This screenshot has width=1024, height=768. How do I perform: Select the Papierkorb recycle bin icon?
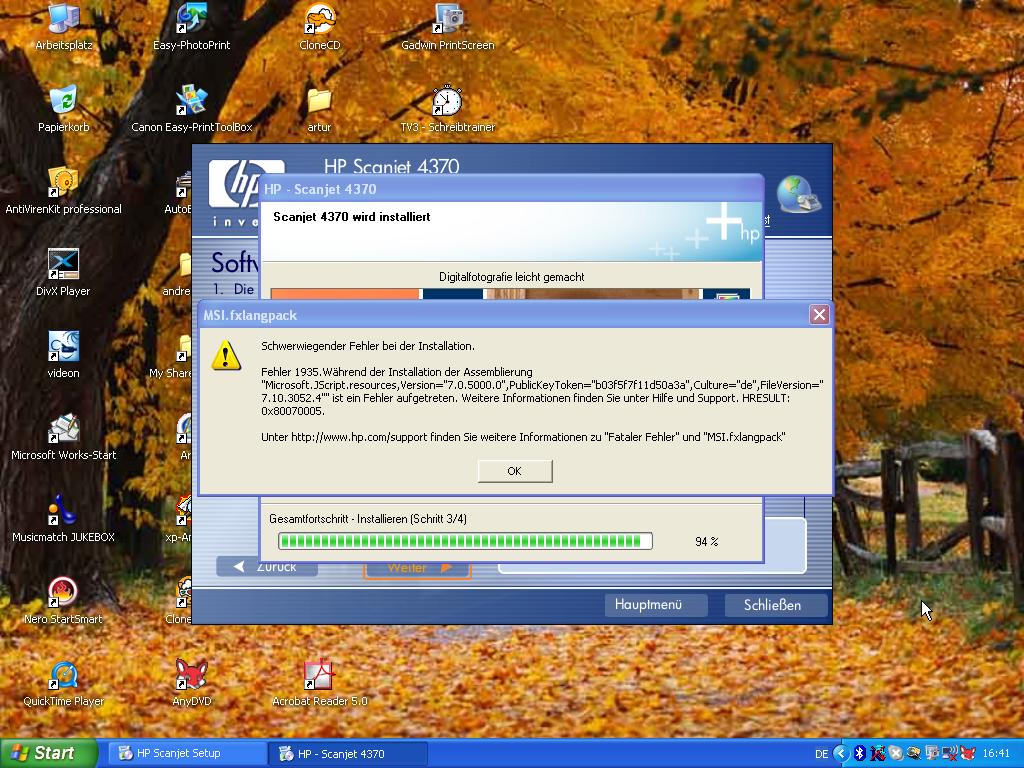(x=63, y=109)
